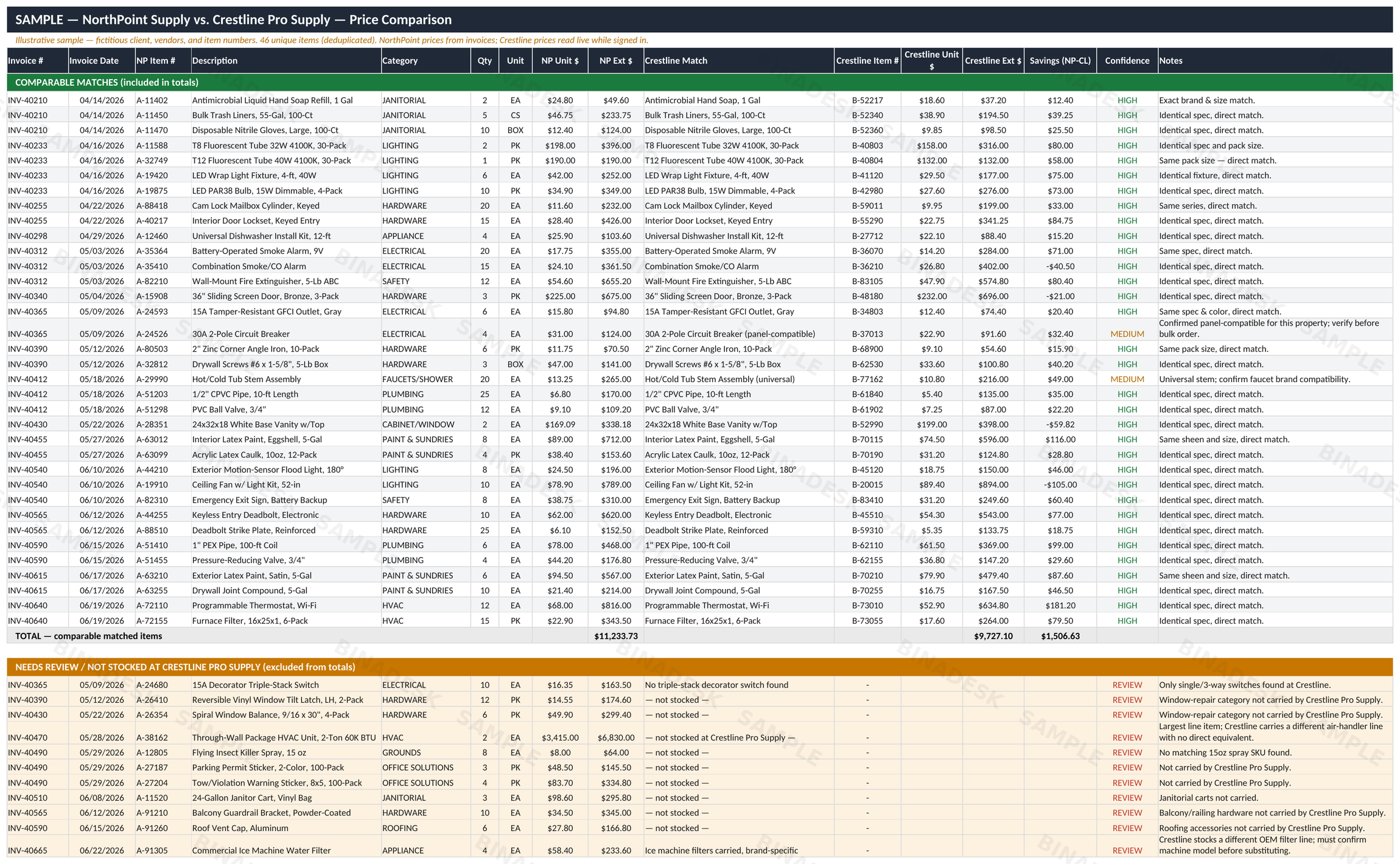Viewport: 1400px width, 864px height.
Task: Select Crestline item 'B-42980'
Action: tap(867, 191)
